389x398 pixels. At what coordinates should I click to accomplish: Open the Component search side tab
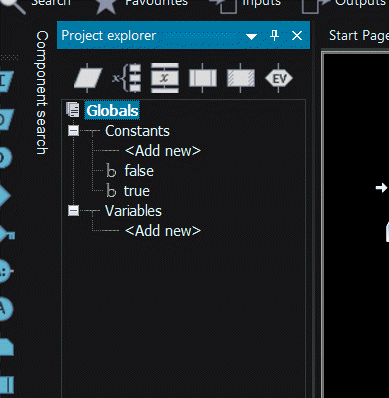[x=42, y=93]
